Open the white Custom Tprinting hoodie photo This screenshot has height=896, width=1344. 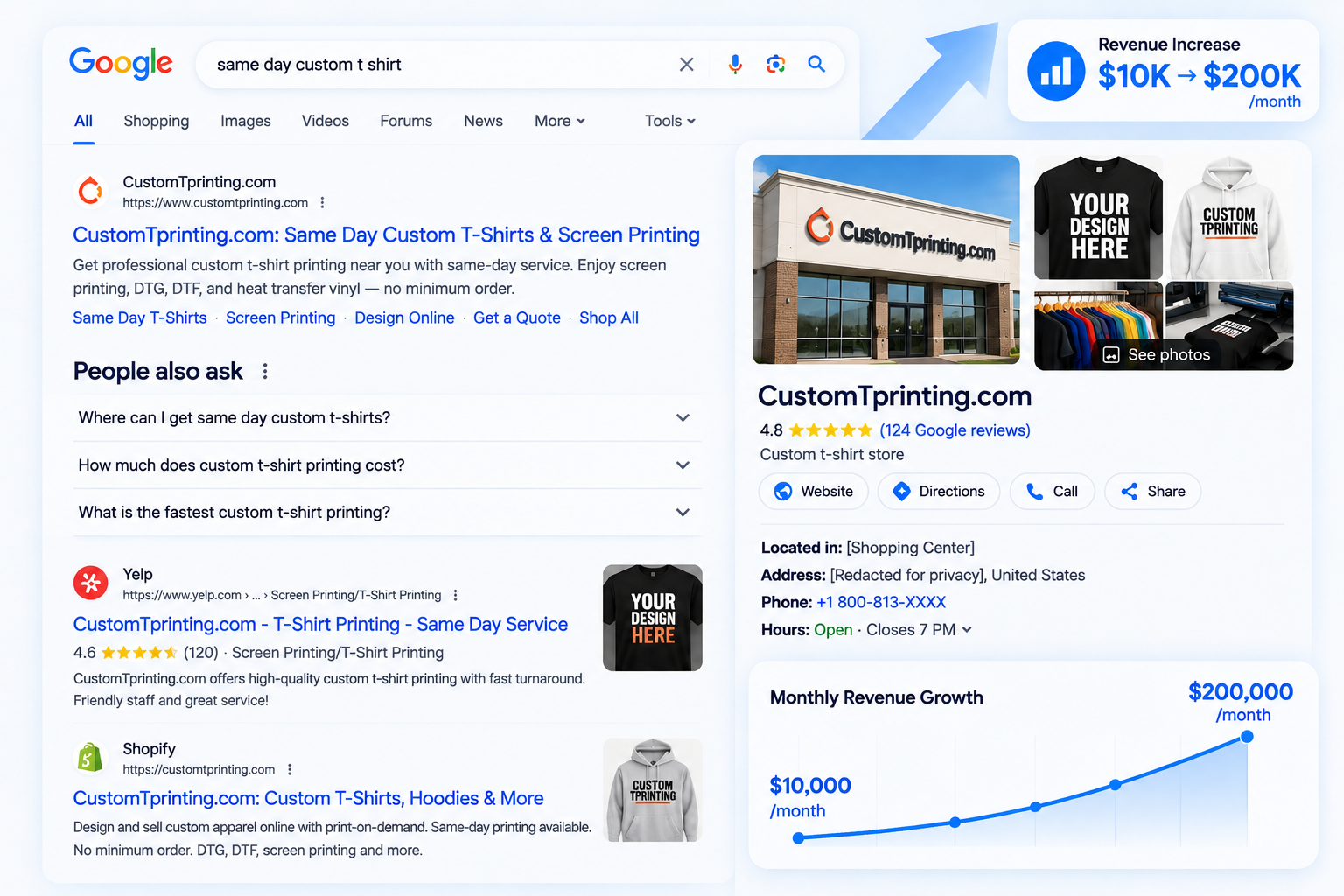(1229, 217)
